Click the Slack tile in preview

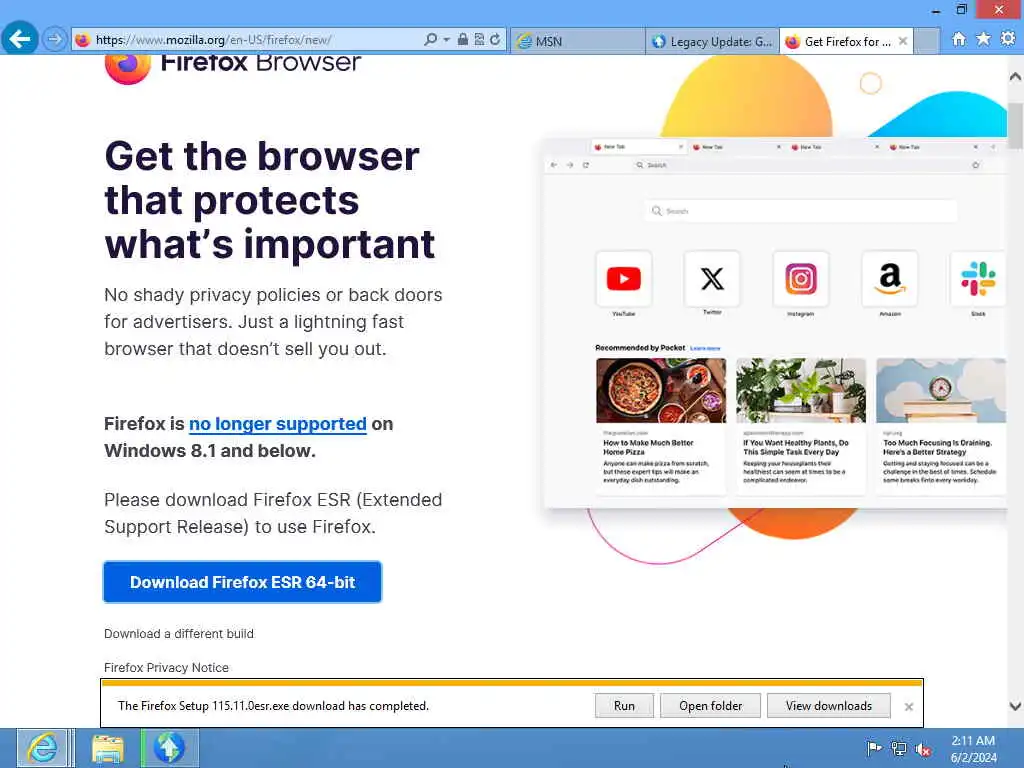click(x=978, y=279)
